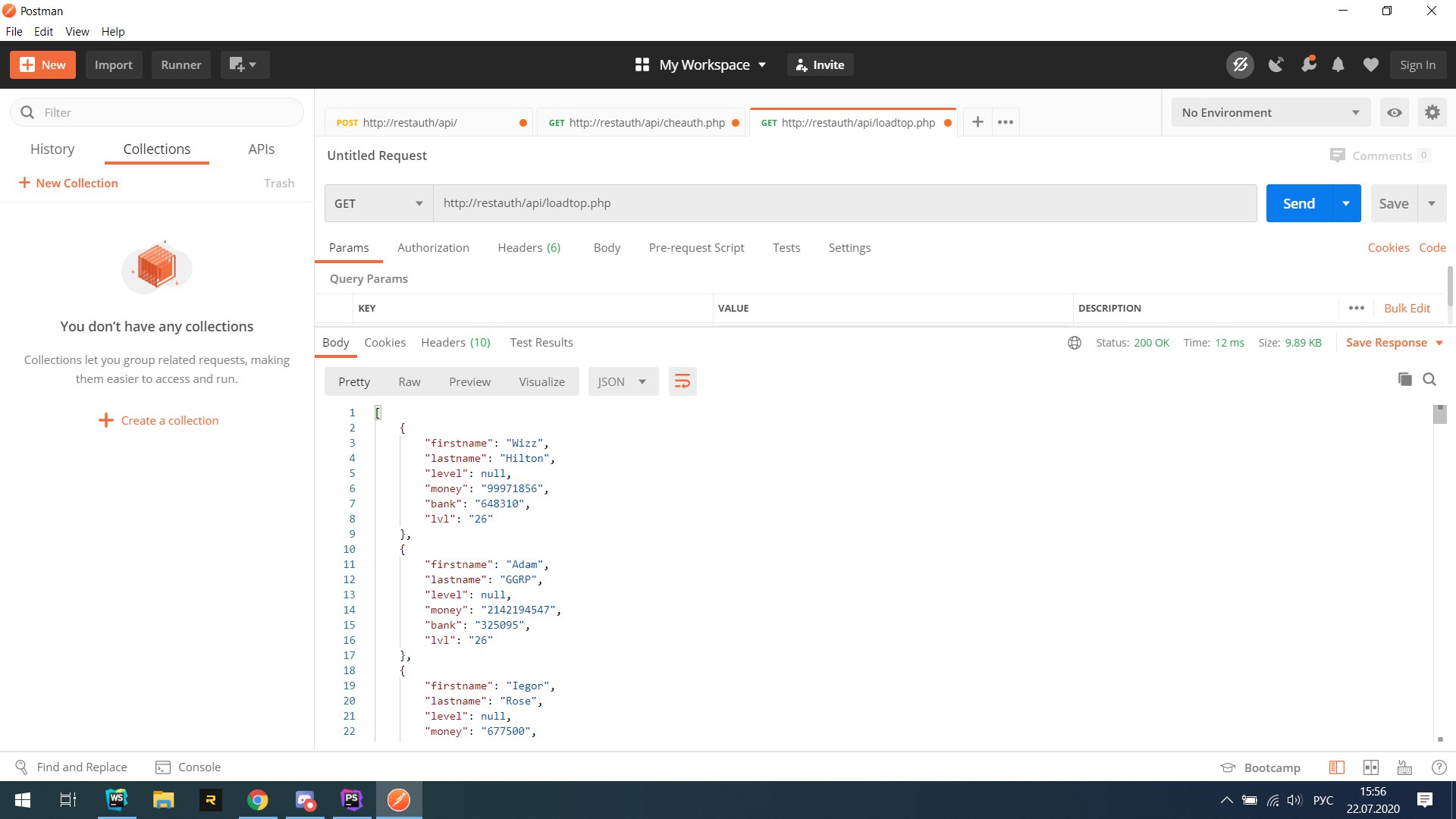
Task: Open the new window dropdown icon
Action: point(244,64)
